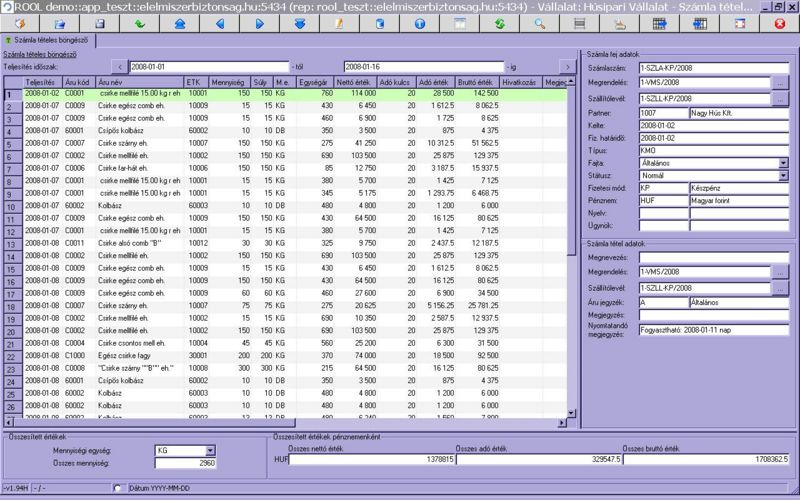The height and width of the screenshot is (500, 800).
Task: Sort by the Áru név column header
Action: [139, 81]
